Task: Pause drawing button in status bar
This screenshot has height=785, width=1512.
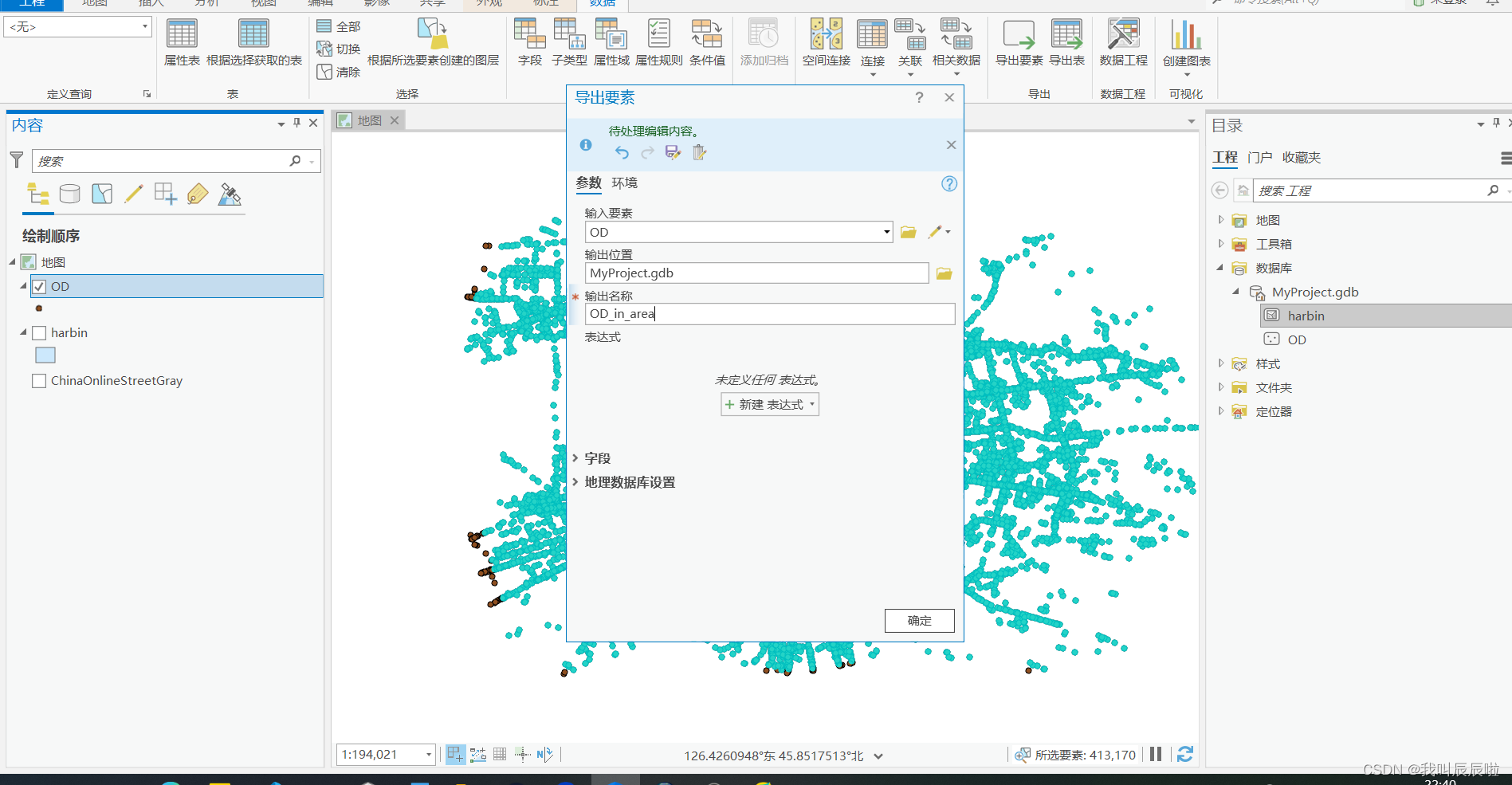Action: pyautogui.click(x=1156, y=754)
